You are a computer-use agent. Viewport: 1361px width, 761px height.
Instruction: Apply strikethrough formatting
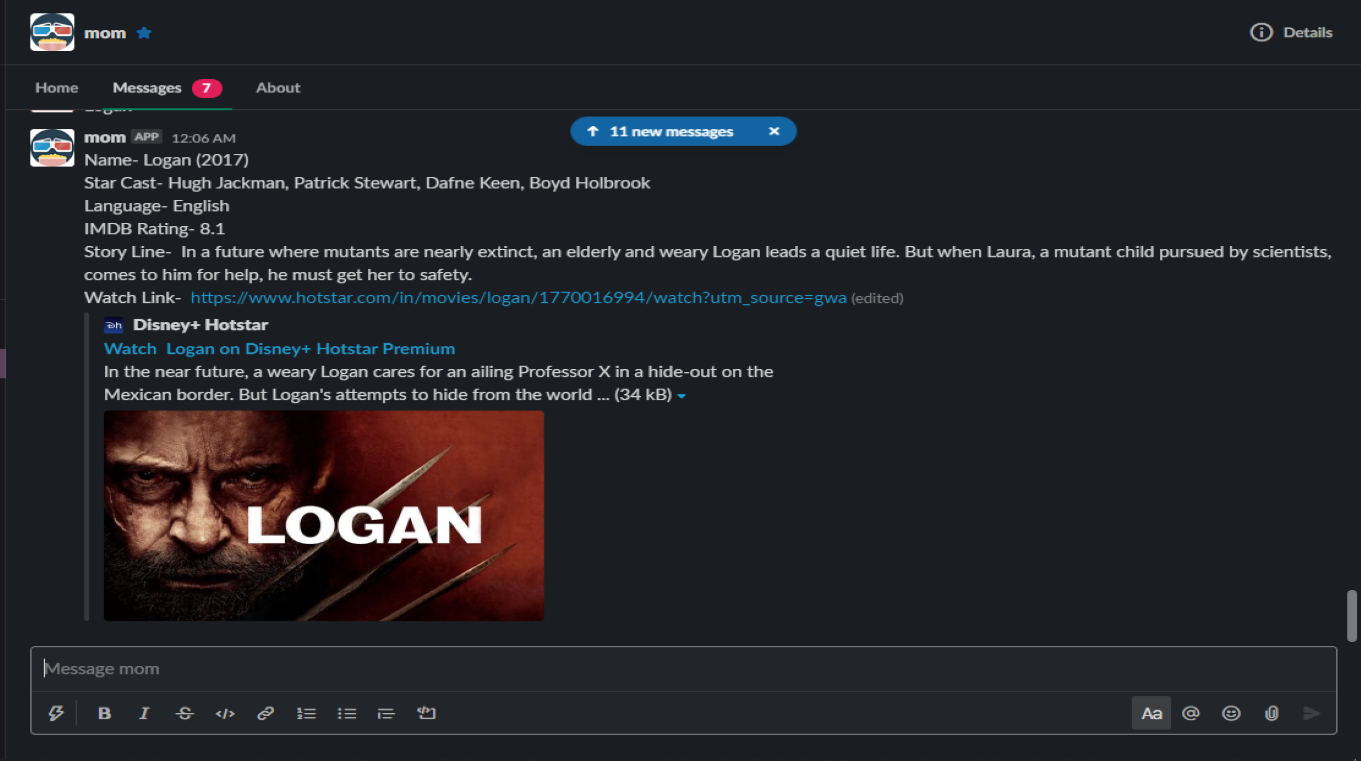(x=185, y=713)
